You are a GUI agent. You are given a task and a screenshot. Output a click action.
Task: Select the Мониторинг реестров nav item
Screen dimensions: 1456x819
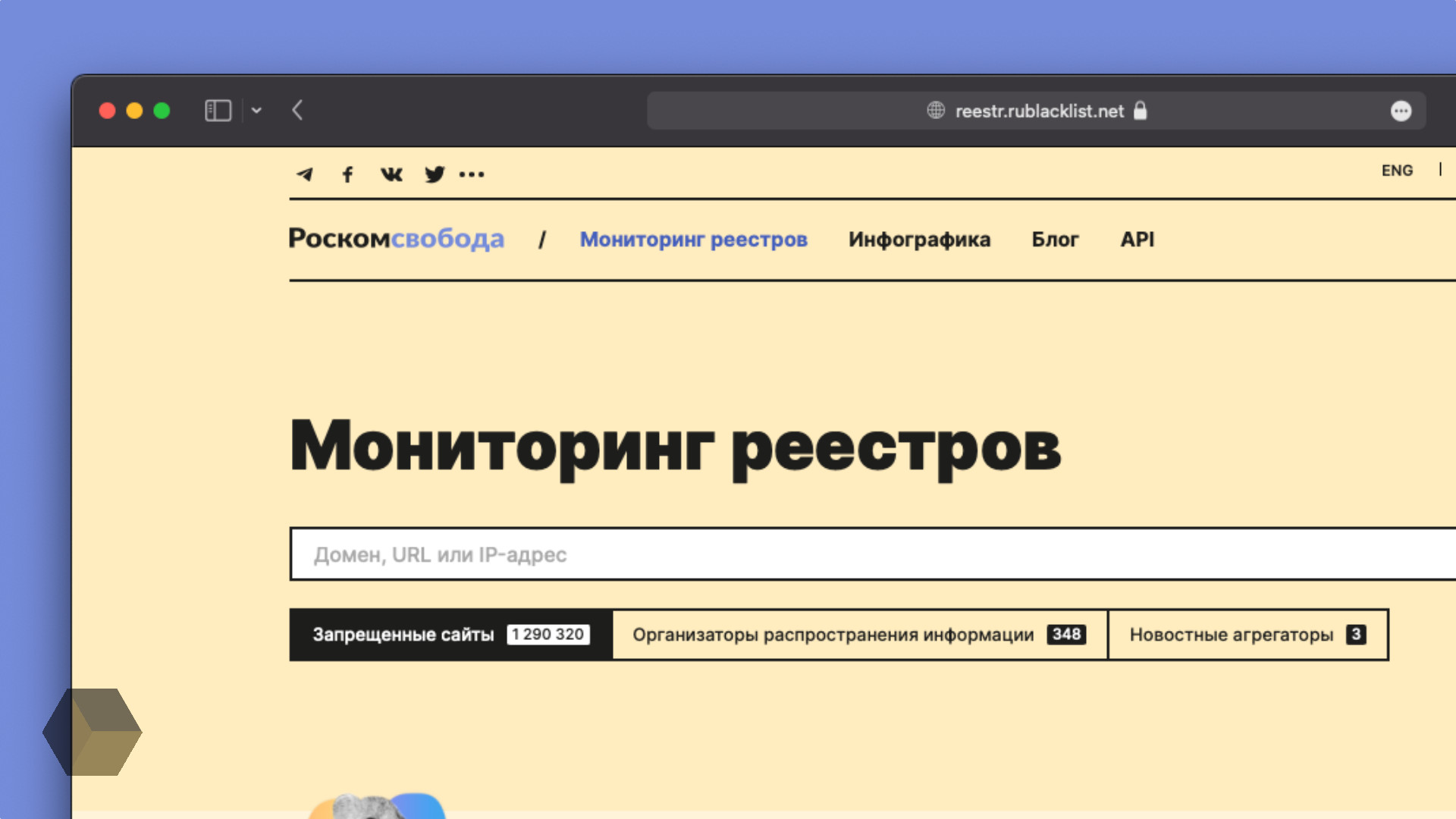click(693, 240)
